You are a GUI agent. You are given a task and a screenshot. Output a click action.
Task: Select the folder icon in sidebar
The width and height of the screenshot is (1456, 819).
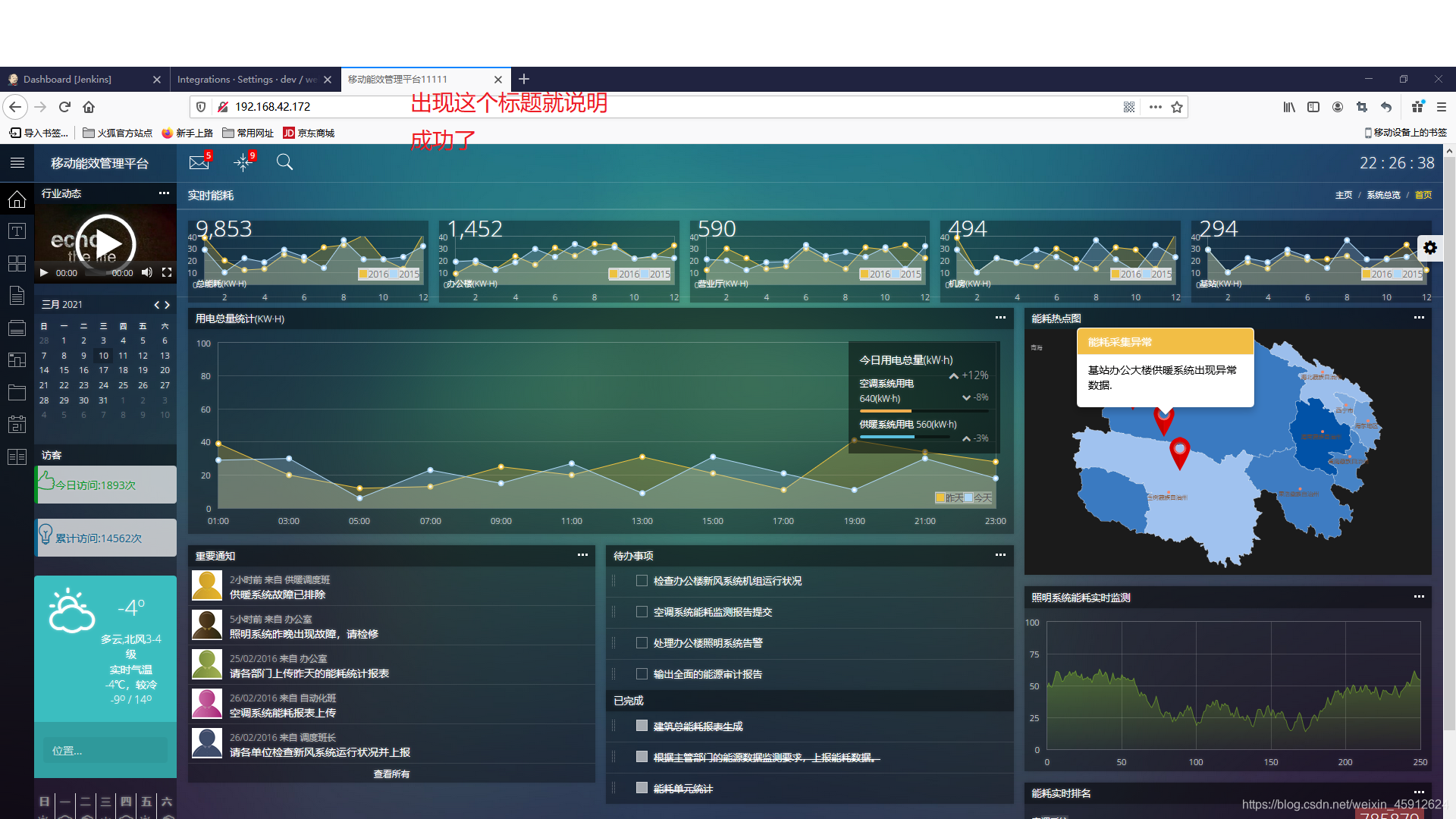(17, 392)
